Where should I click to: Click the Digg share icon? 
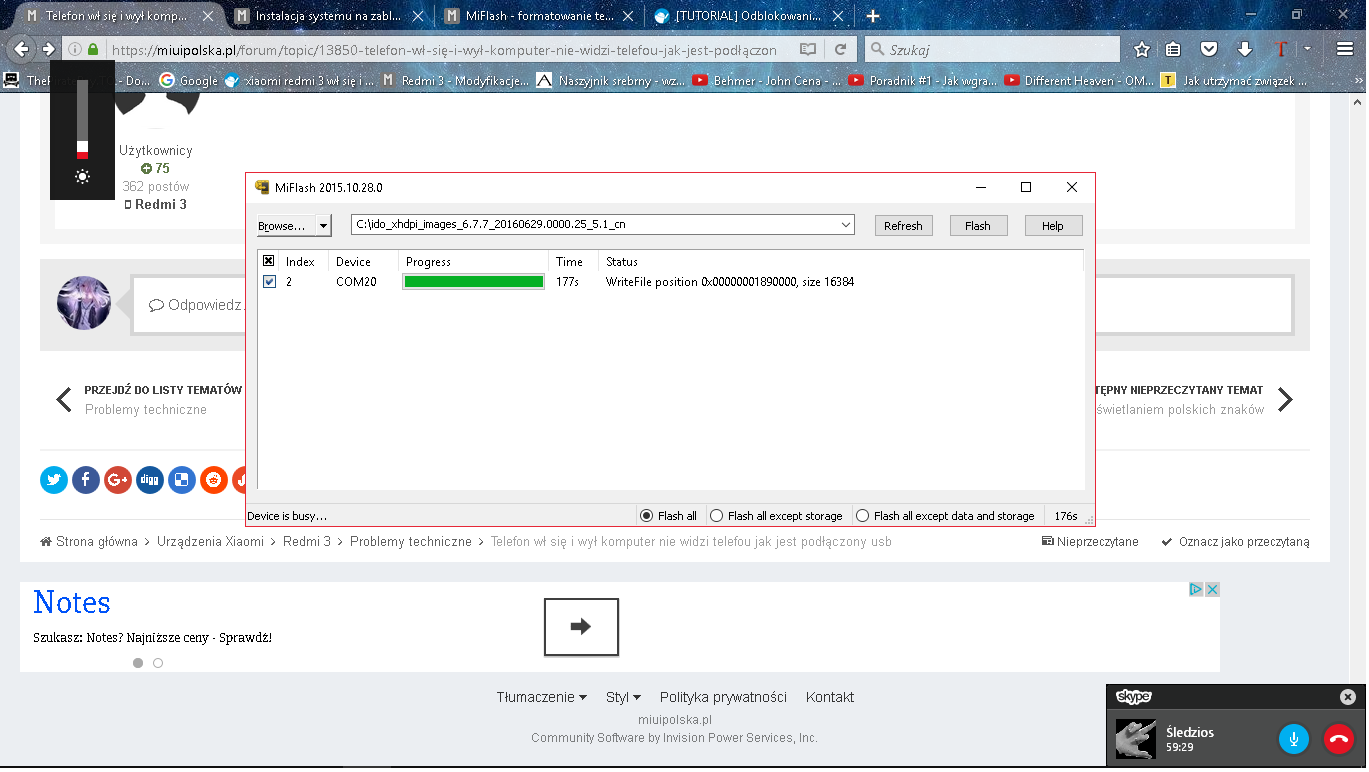[x=150, y=480]
